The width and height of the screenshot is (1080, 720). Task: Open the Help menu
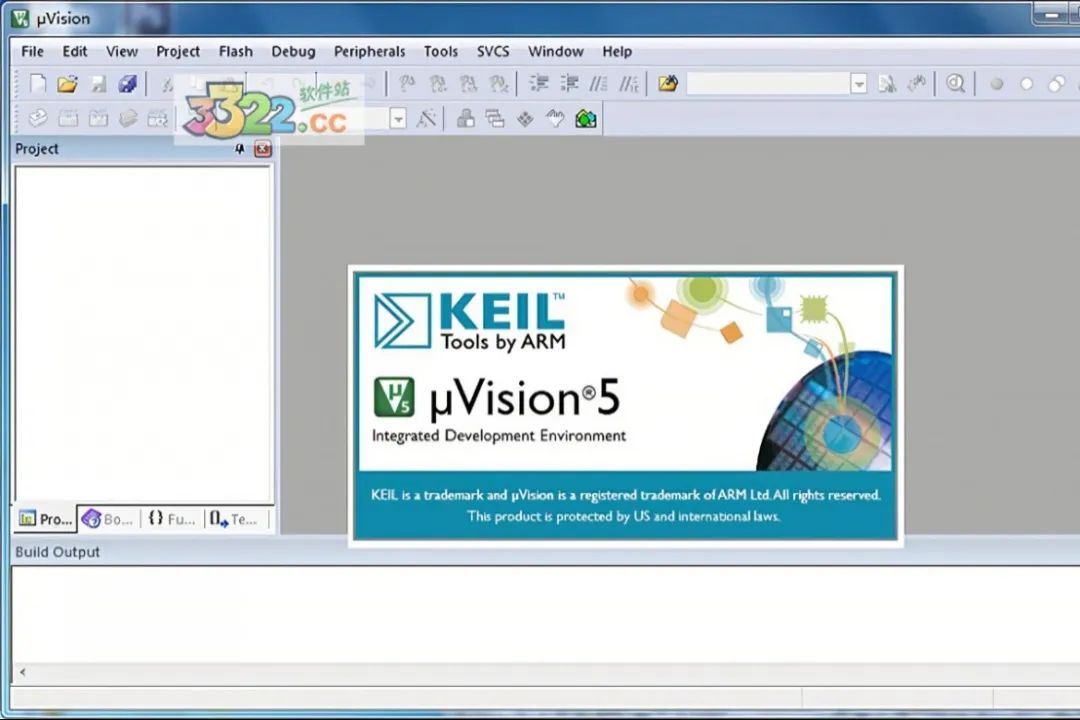(617, 52)
